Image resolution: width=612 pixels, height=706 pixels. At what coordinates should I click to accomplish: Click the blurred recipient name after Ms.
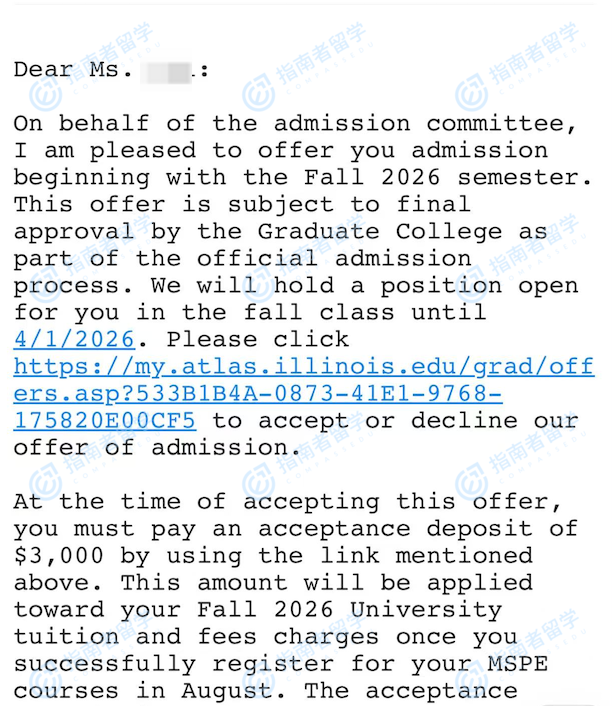pos(166,72)
